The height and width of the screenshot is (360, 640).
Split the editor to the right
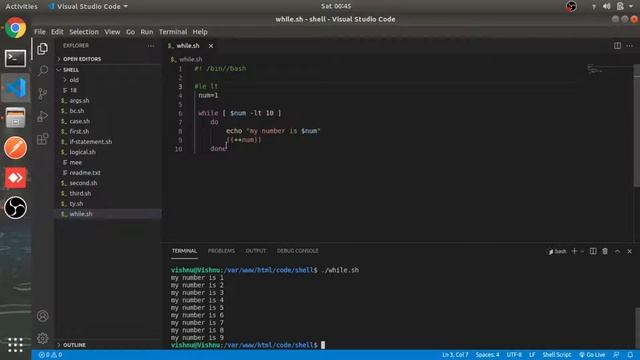(x=617, y=46)
